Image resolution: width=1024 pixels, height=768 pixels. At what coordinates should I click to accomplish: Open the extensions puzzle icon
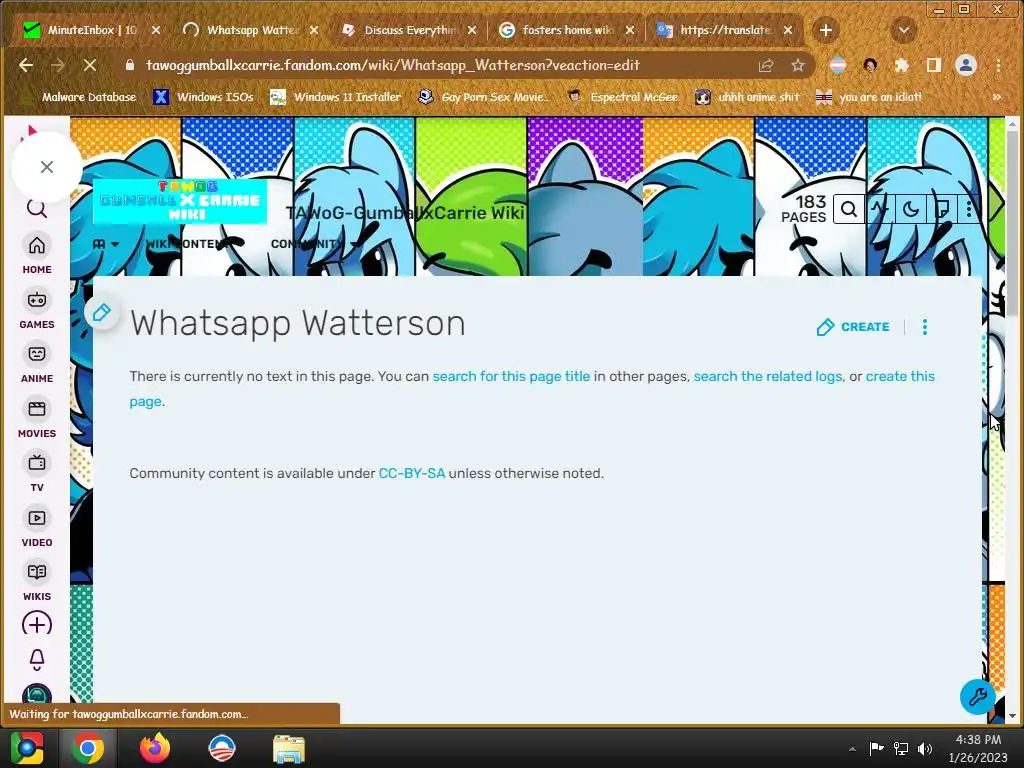(x=902, y=65)
